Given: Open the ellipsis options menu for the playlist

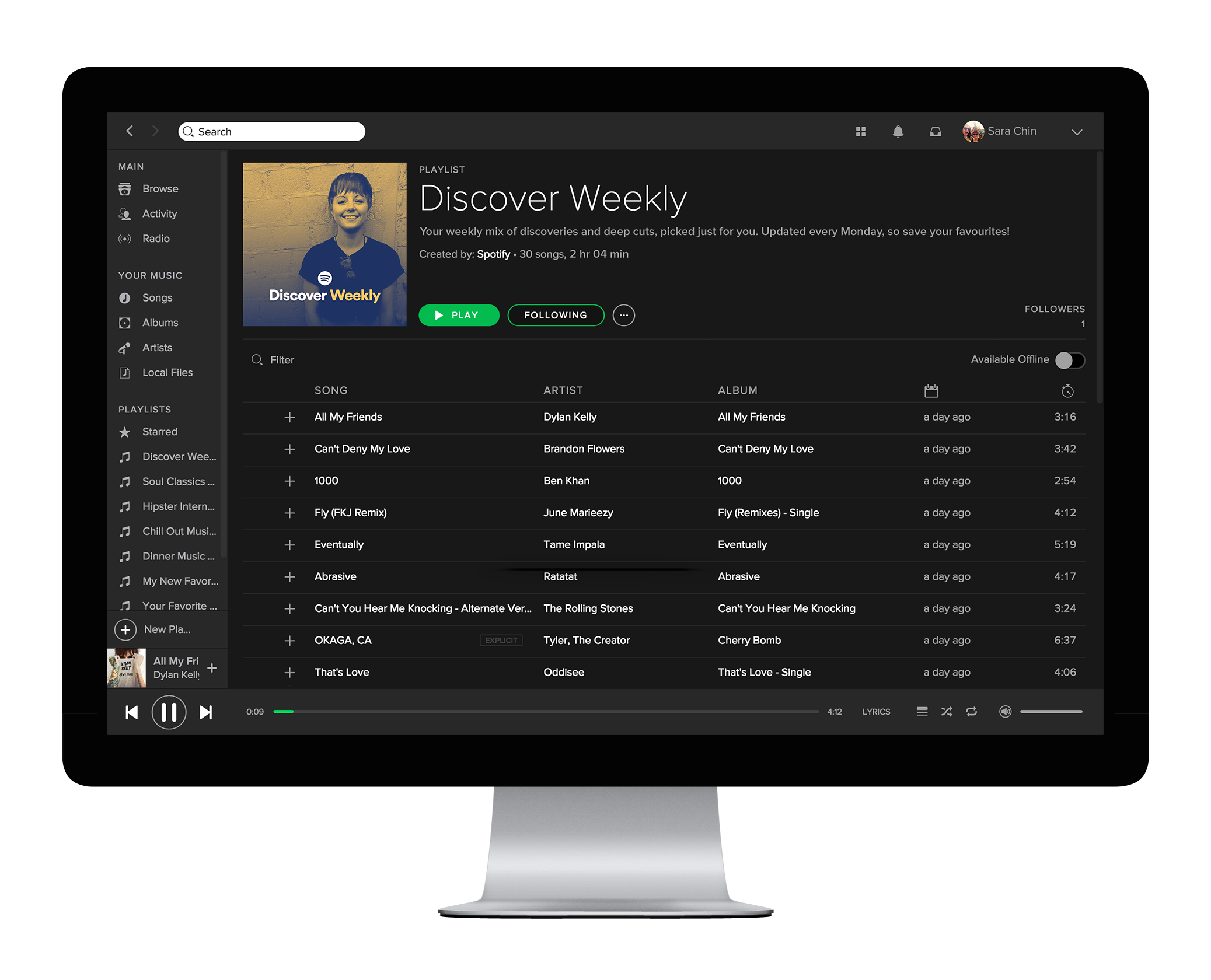Looking at the screenshot, I should point(624,315).
